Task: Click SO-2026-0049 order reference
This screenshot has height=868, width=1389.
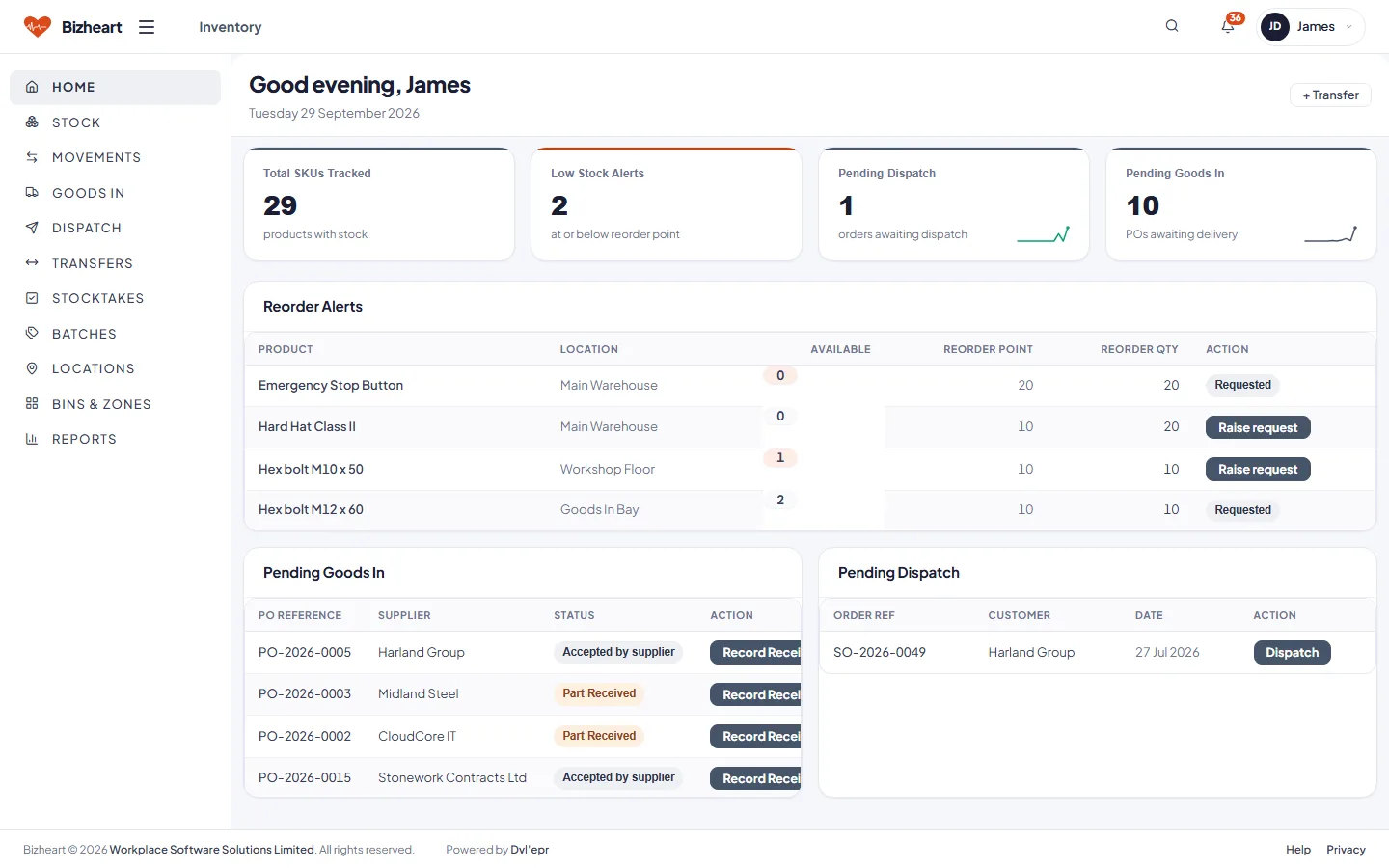Action: [880, 653]
